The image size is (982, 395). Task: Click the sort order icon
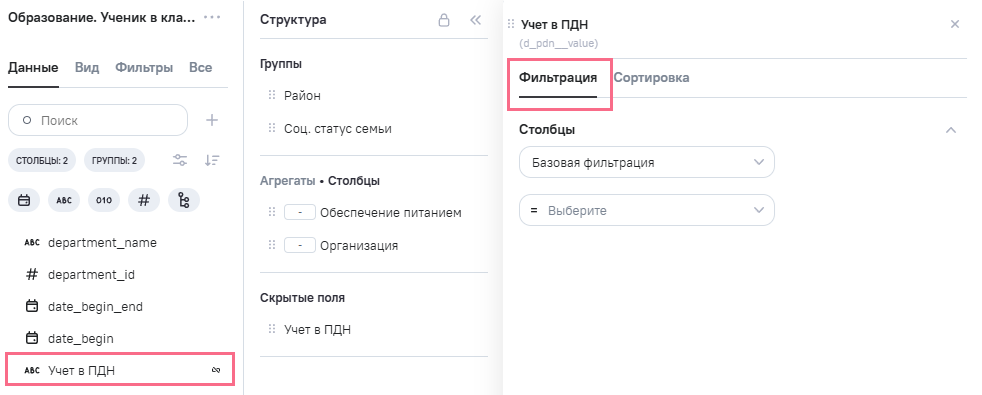[212, 160]
